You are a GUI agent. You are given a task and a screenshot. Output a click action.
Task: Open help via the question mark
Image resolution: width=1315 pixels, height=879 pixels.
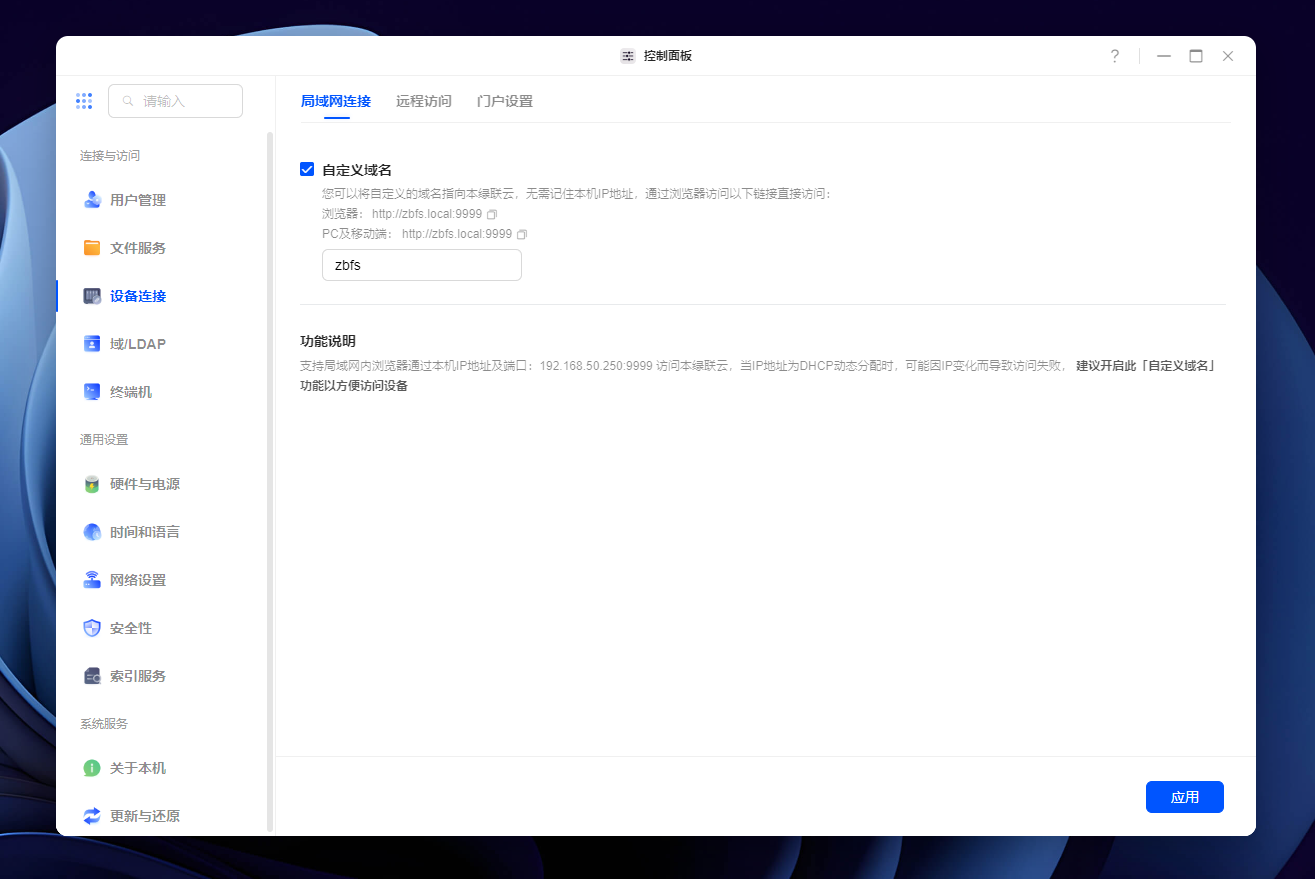pyautogui.click(x=1115, y=56)
